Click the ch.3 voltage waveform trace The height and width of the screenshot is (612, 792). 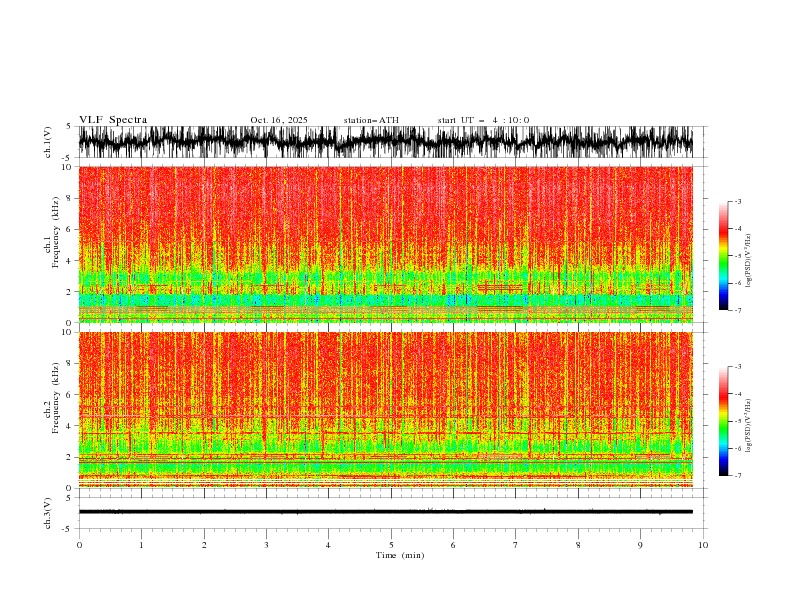point(385,512)
